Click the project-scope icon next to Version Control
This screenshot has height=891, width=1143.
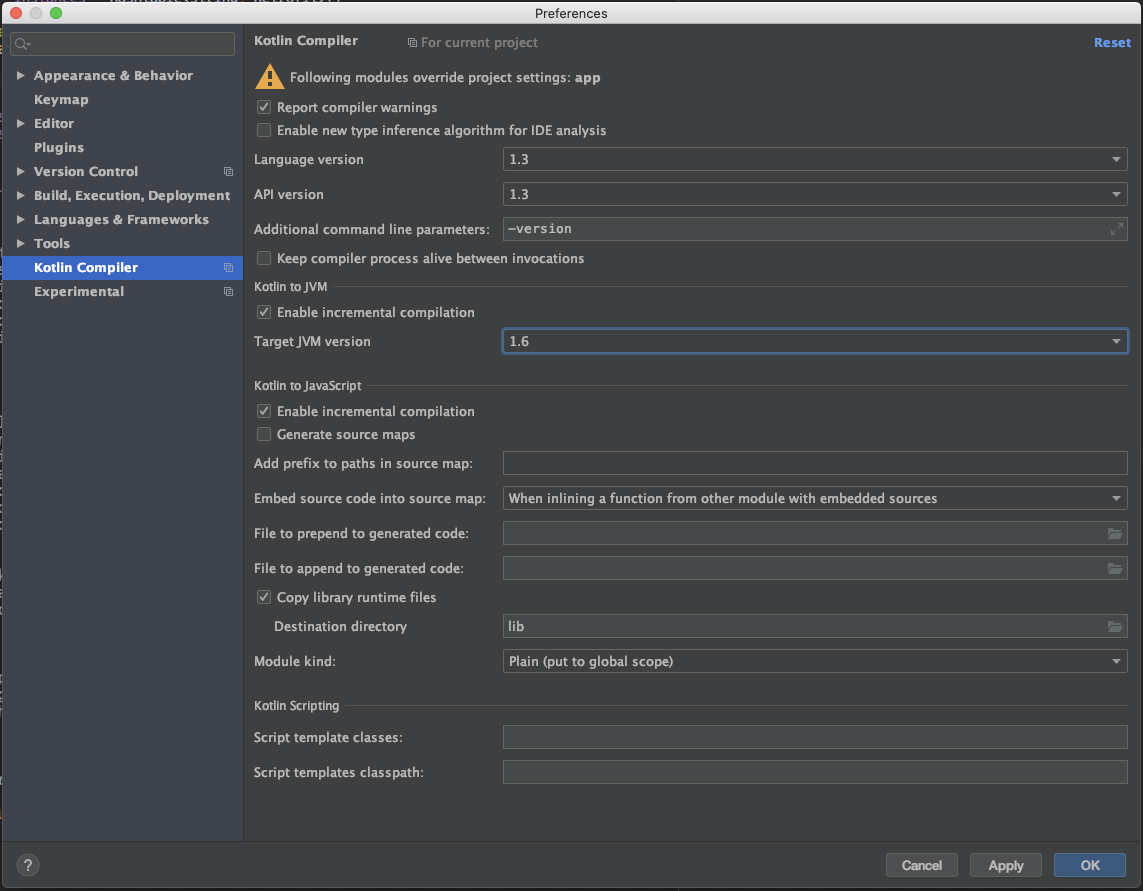tap(228, 171)
